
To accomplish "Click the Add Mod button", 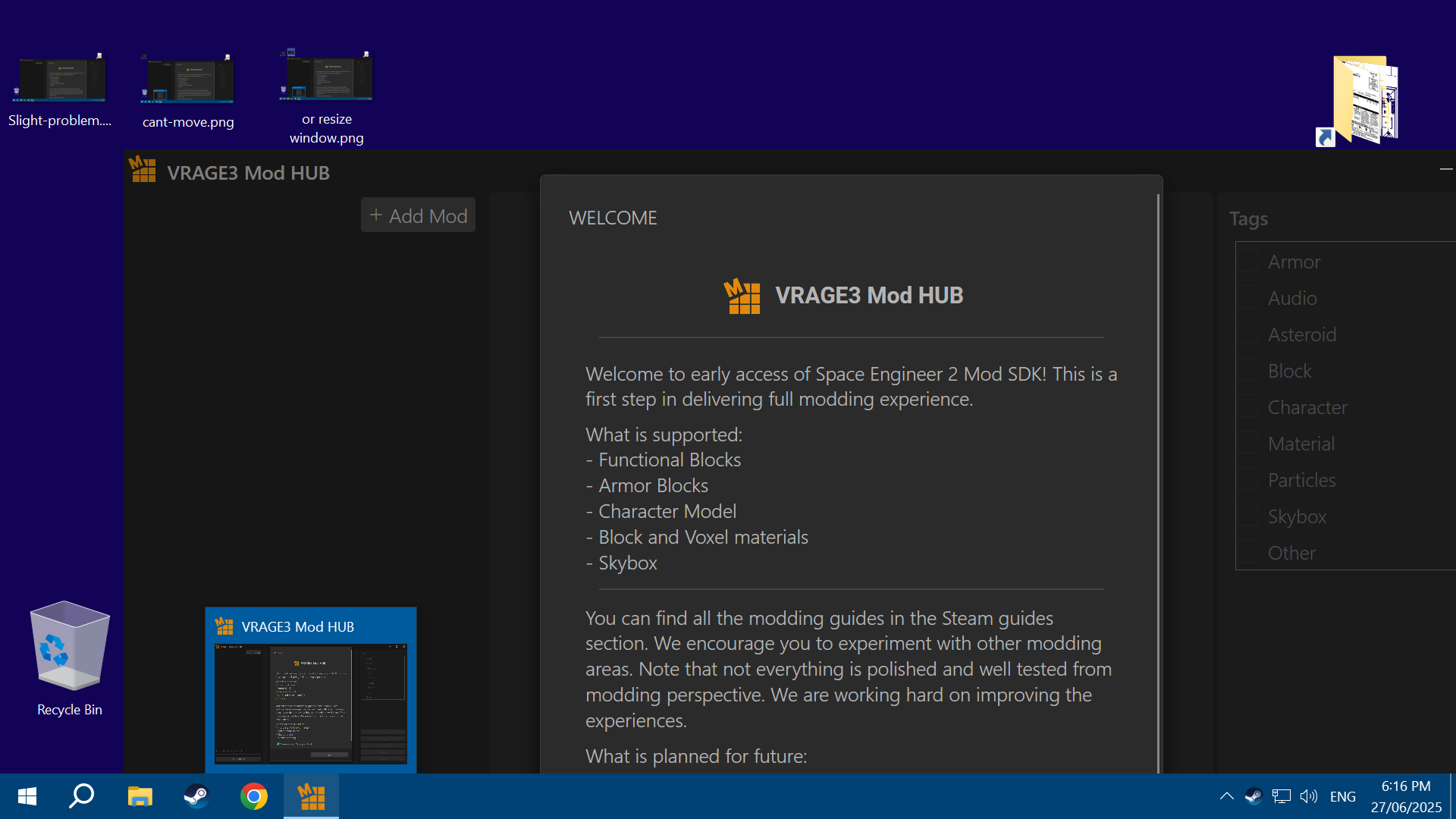I will click(418, 215).
